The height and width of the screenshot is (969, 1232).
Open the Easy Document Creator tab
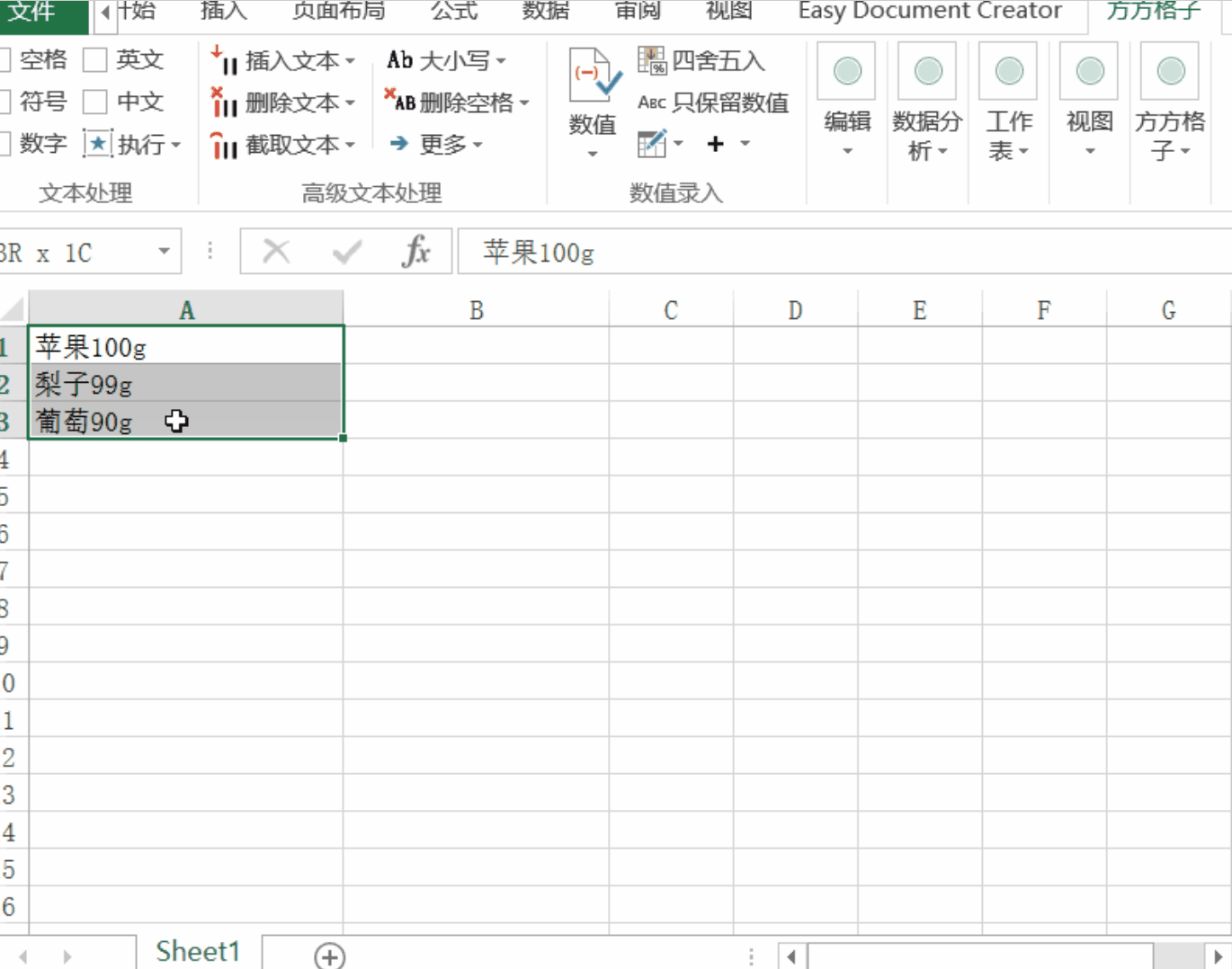click(931, 12)
